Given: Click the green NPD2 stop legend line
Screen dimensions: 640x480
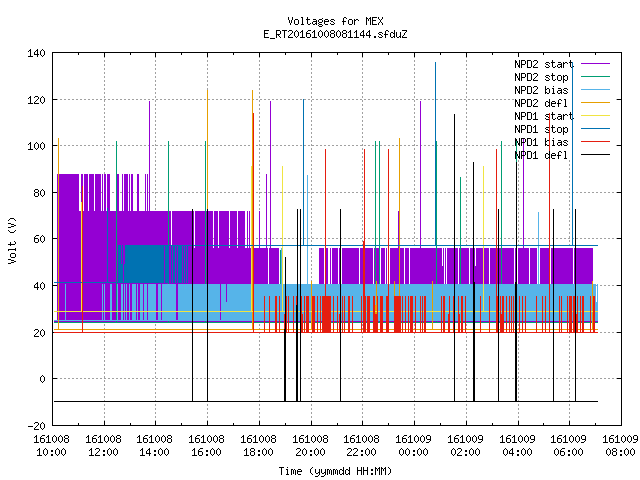Looking at the screenshot, I should pos(595,77).
